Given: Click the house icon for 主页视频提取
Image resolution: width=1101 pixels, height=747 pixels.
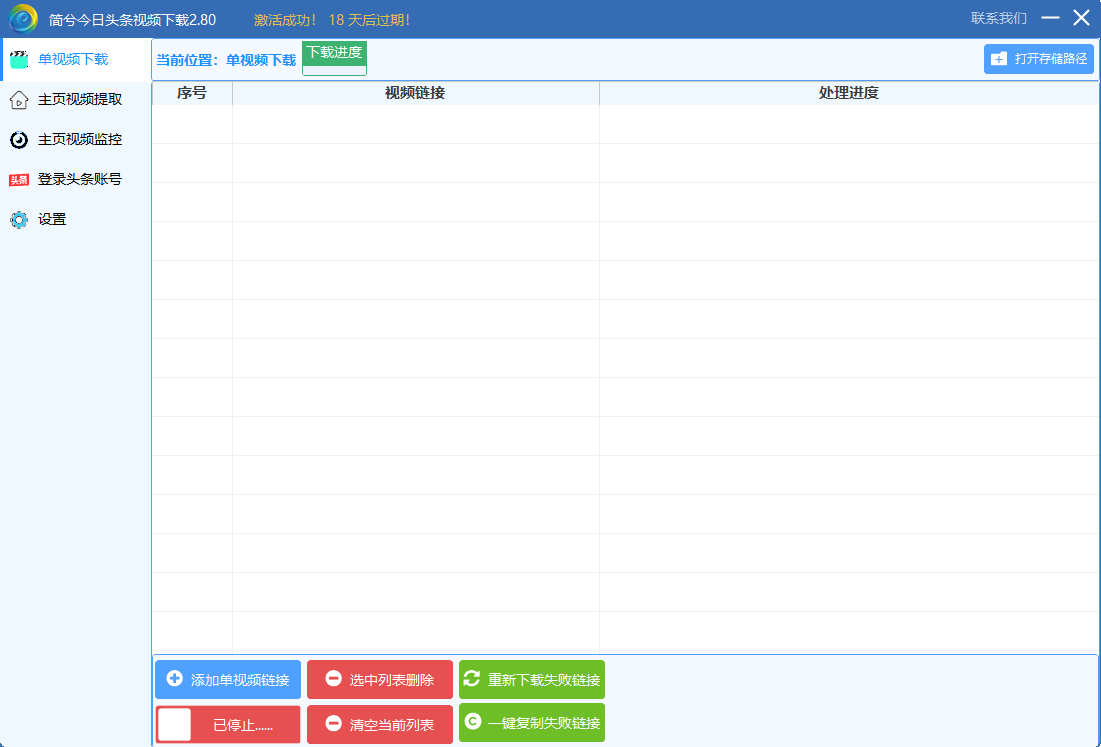Looking at the screenshot, I should [19, 99].
